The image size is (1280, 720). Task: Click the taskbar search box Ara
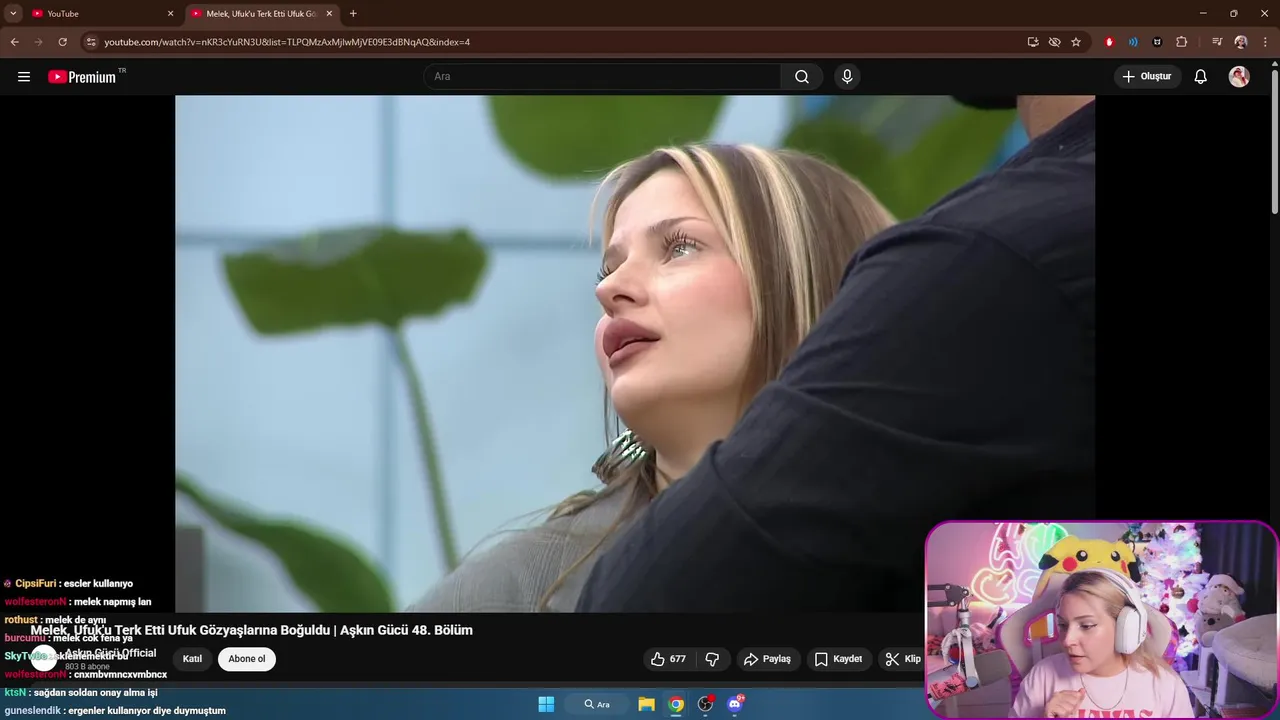point(596,704)
